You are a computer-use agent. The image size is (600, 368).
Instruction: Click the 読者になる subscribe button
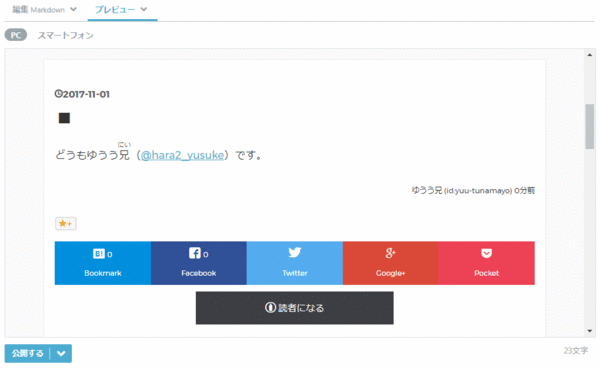[x=295, y=308]
